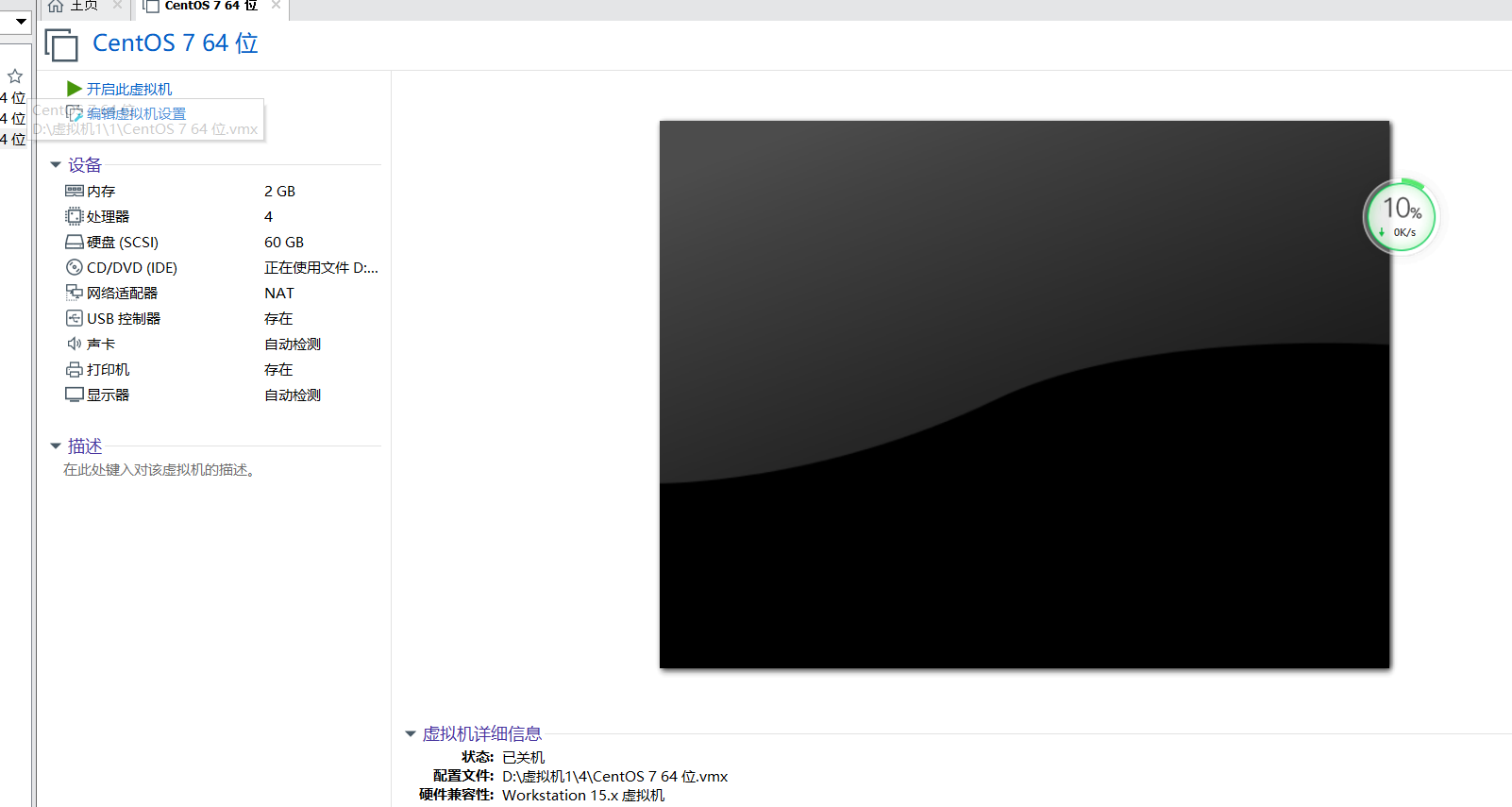Open 硬盘 (SCSI) device setting

click(123, 243)
